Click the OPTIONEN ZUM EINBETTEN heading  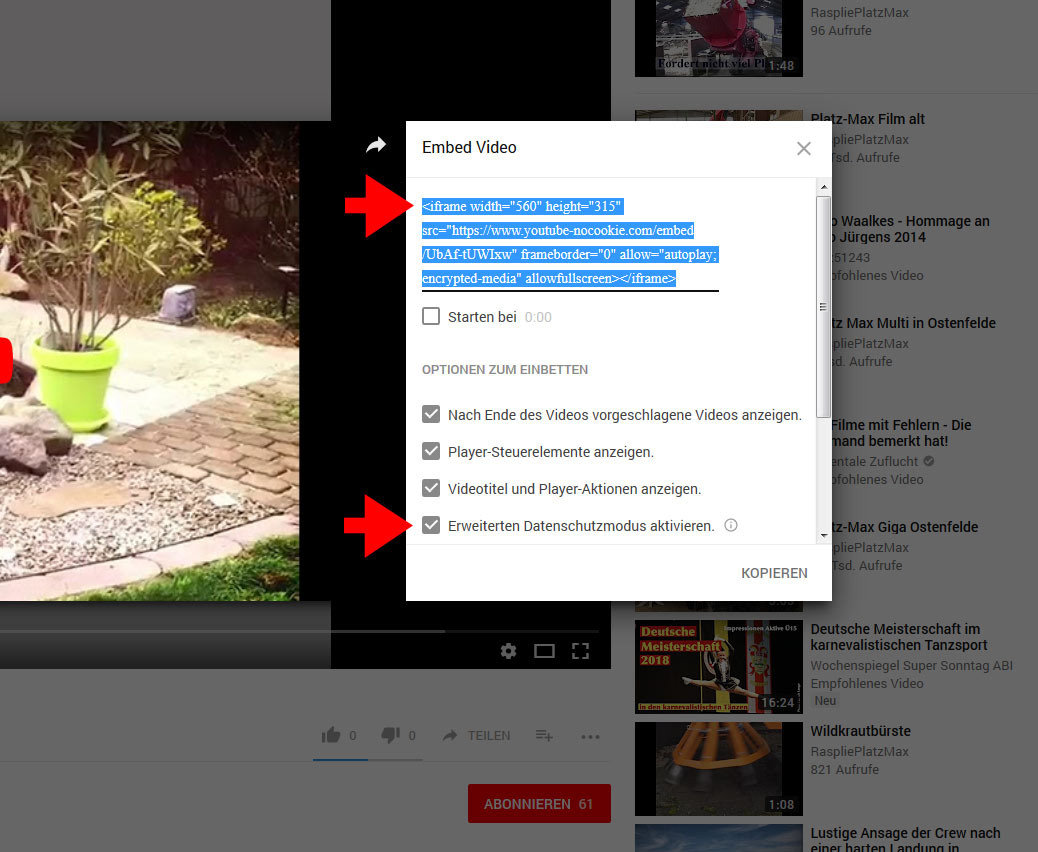click(x=505, y=369)
